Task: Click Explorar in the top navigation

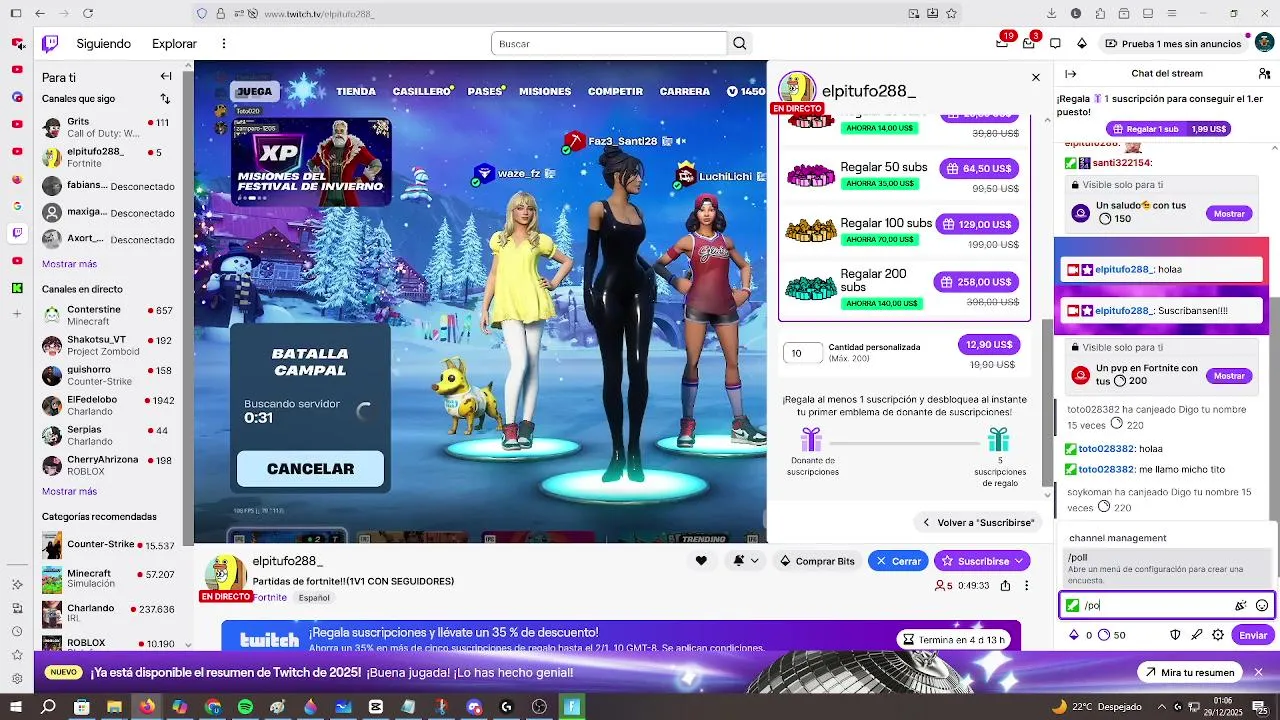Action: click(174, 44)
